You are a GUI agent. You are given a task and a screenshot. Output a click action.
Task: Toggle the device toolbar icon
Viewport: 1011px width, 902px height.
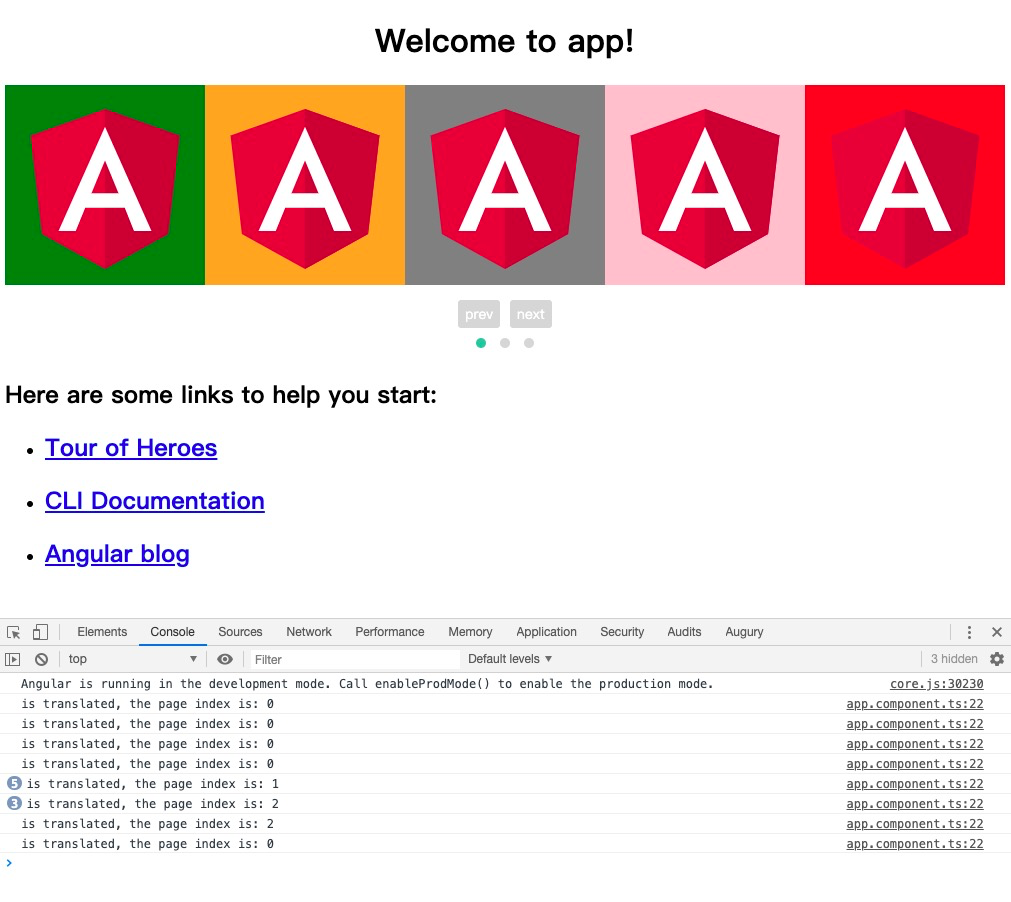pos(39,632)
